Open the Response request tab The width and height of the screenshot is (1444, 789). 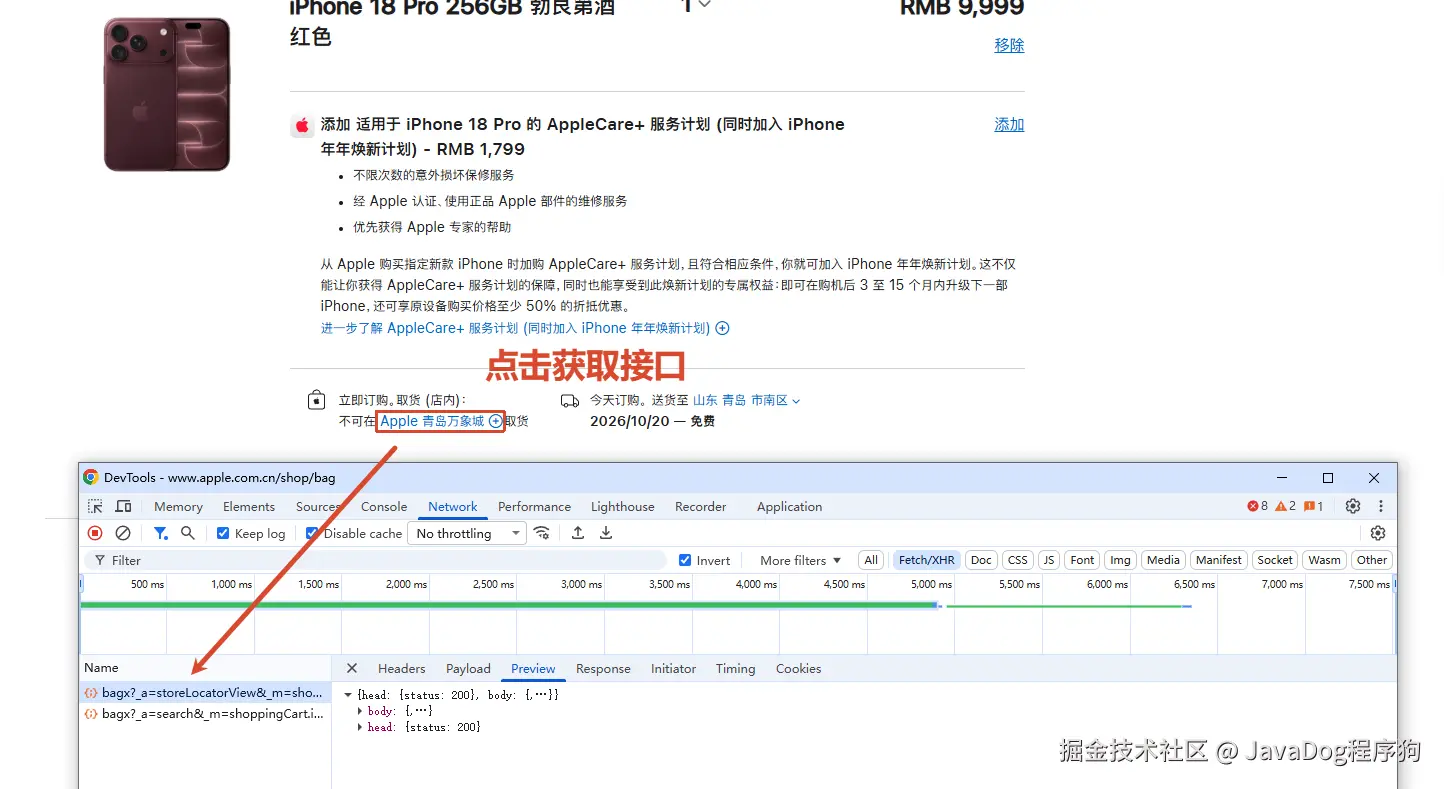pyautogui.click(x=603, y=669)
